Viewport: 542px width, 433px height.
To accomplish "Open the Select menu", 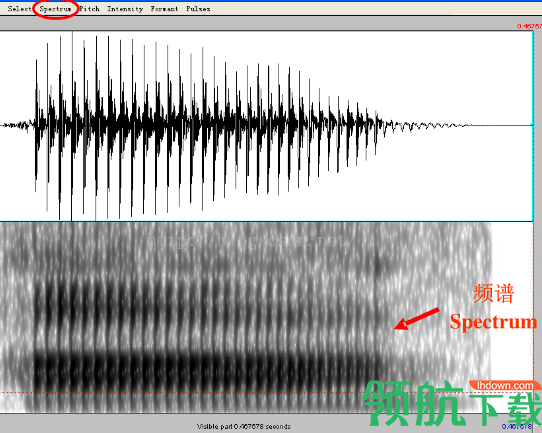I will 19,9.
